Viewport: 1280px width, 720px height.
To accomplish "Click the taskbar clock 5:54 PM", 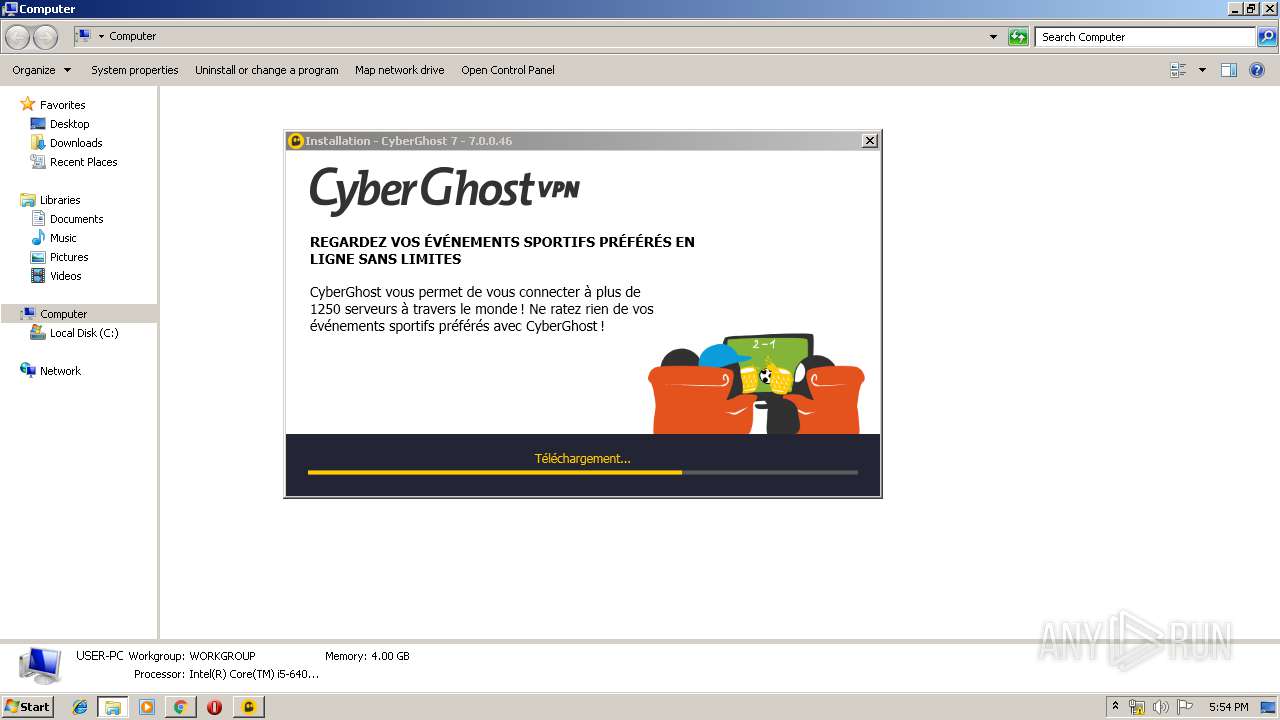I will pos(1228,707).
